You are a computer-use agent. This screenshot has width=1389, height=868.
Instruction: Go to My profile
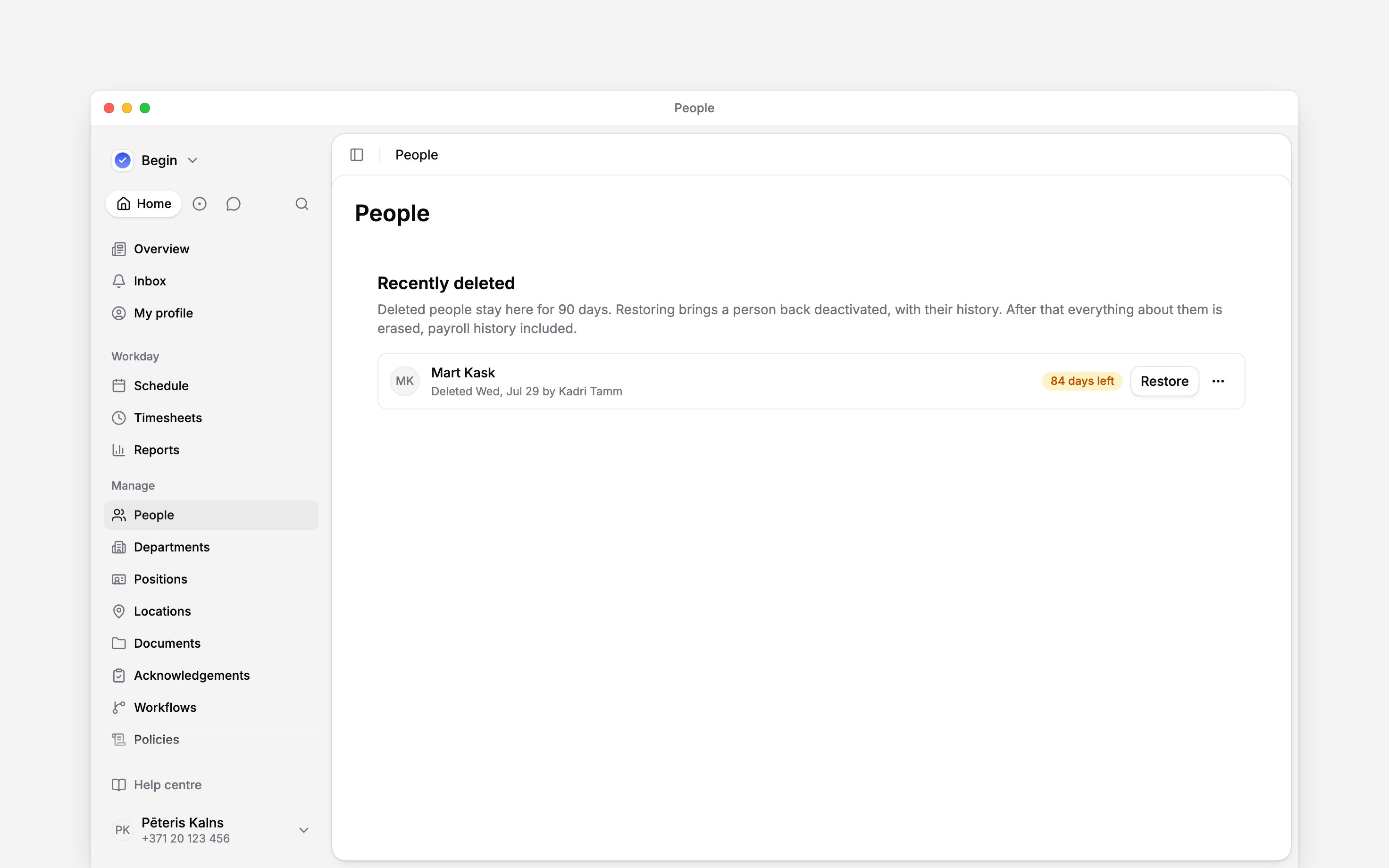pyautogui.click(x=211, y=313)
